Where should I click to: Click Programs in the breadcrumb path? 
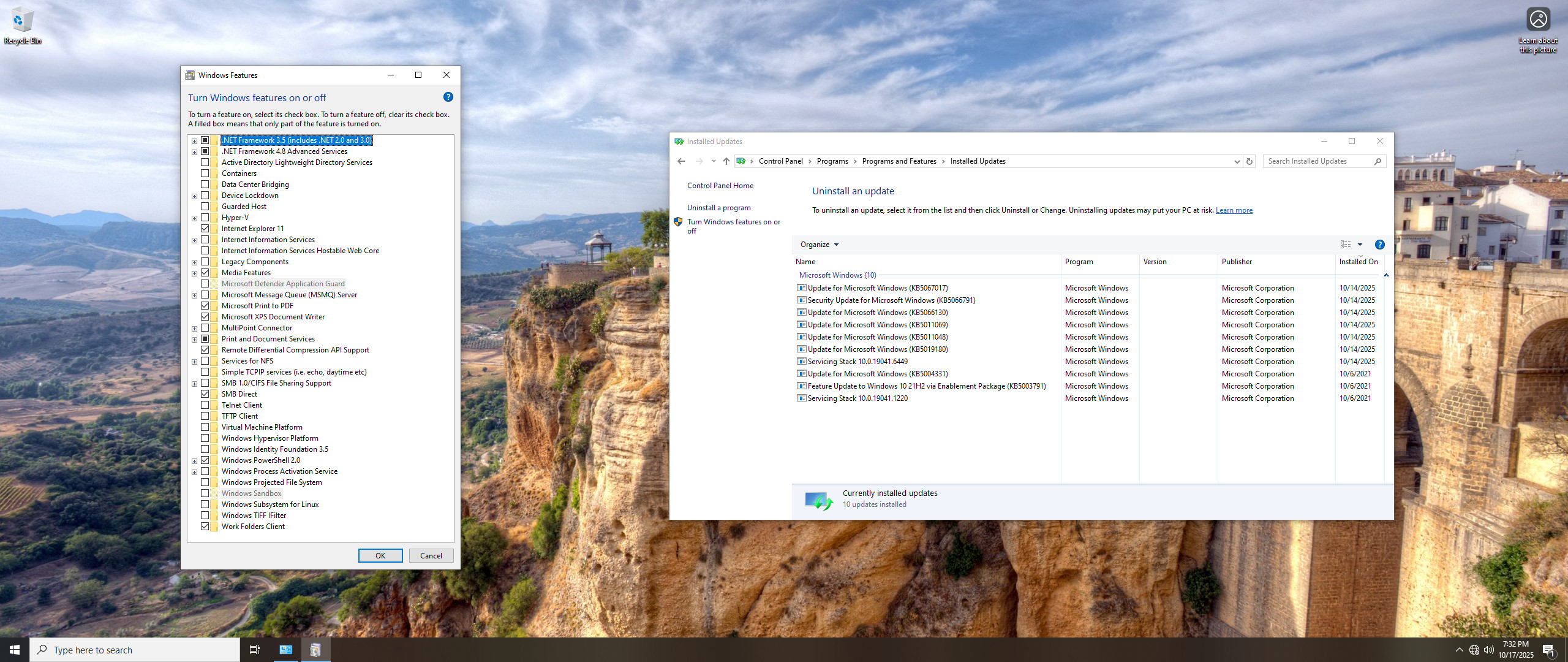point(832,161)
